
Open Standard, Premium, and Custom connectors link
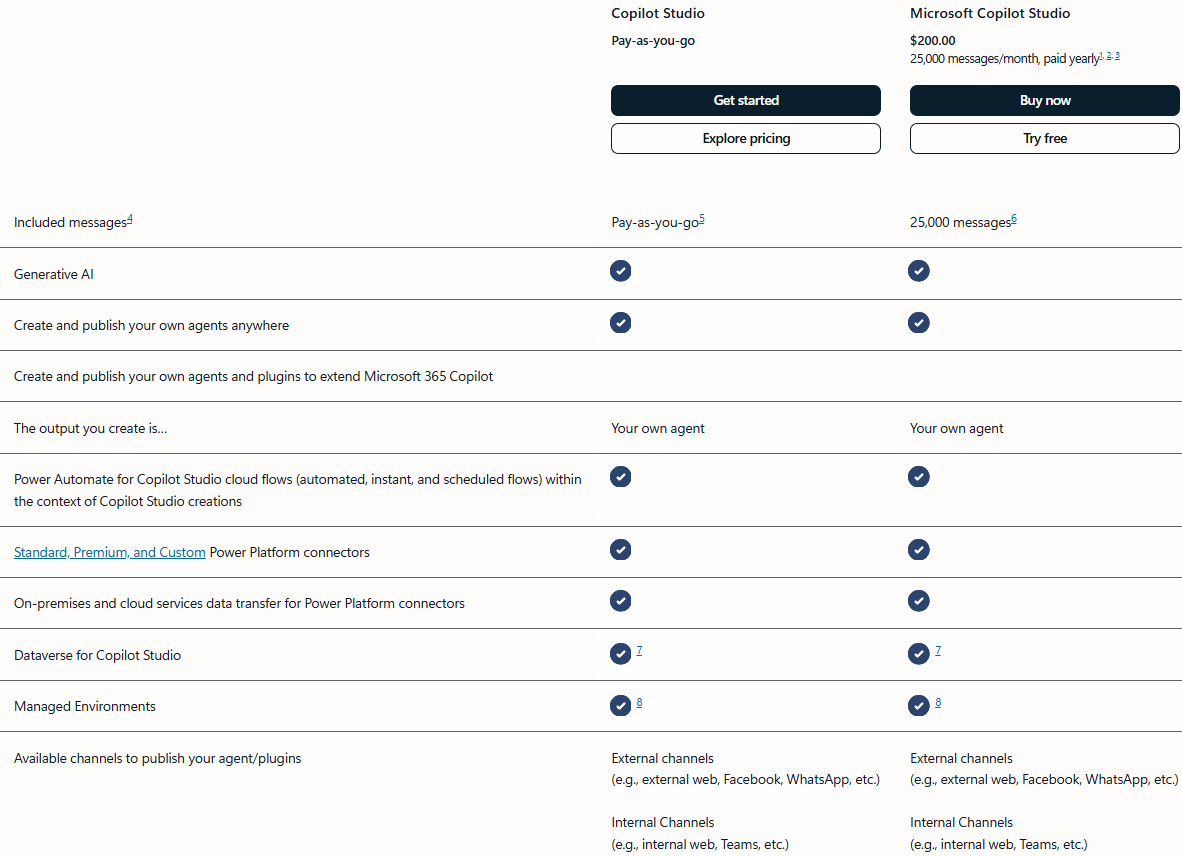click(x=109, y=552)
